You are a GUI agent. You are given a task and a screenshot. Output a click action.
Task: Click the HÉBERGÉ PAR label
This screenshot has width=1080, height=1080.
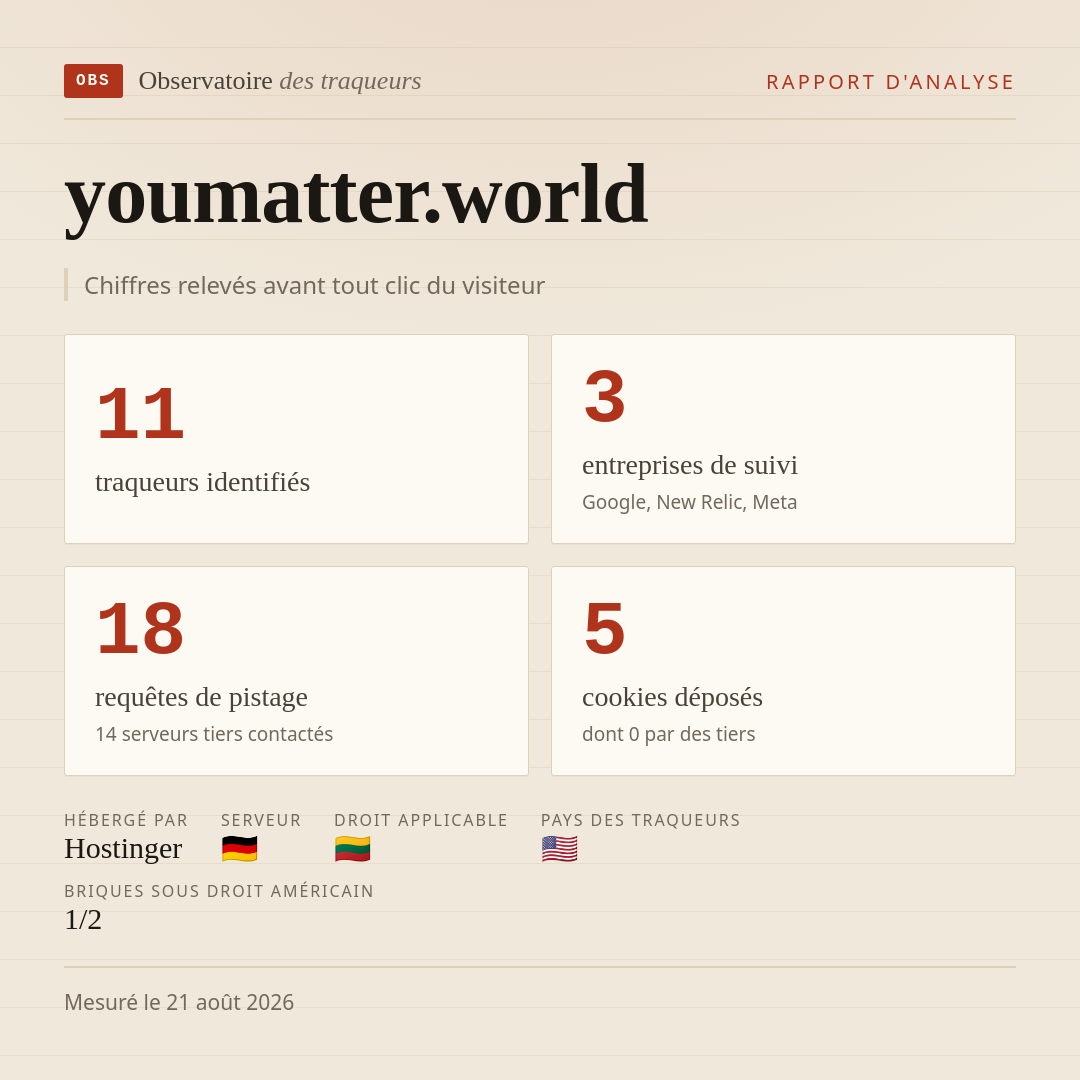coord(126,820)
